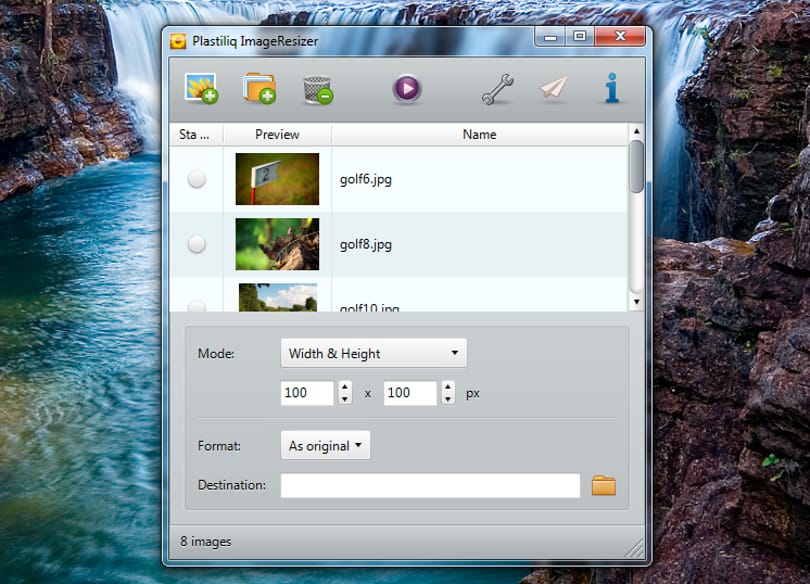Click the list scrollbar up arrow
Viewport: 810px width, 584px height.
tap(636, 131)
